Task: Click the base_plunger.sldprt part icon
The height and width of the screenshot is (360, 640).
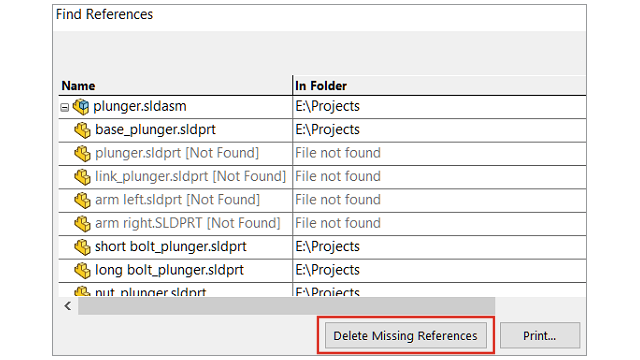Action: coord(82,130)
